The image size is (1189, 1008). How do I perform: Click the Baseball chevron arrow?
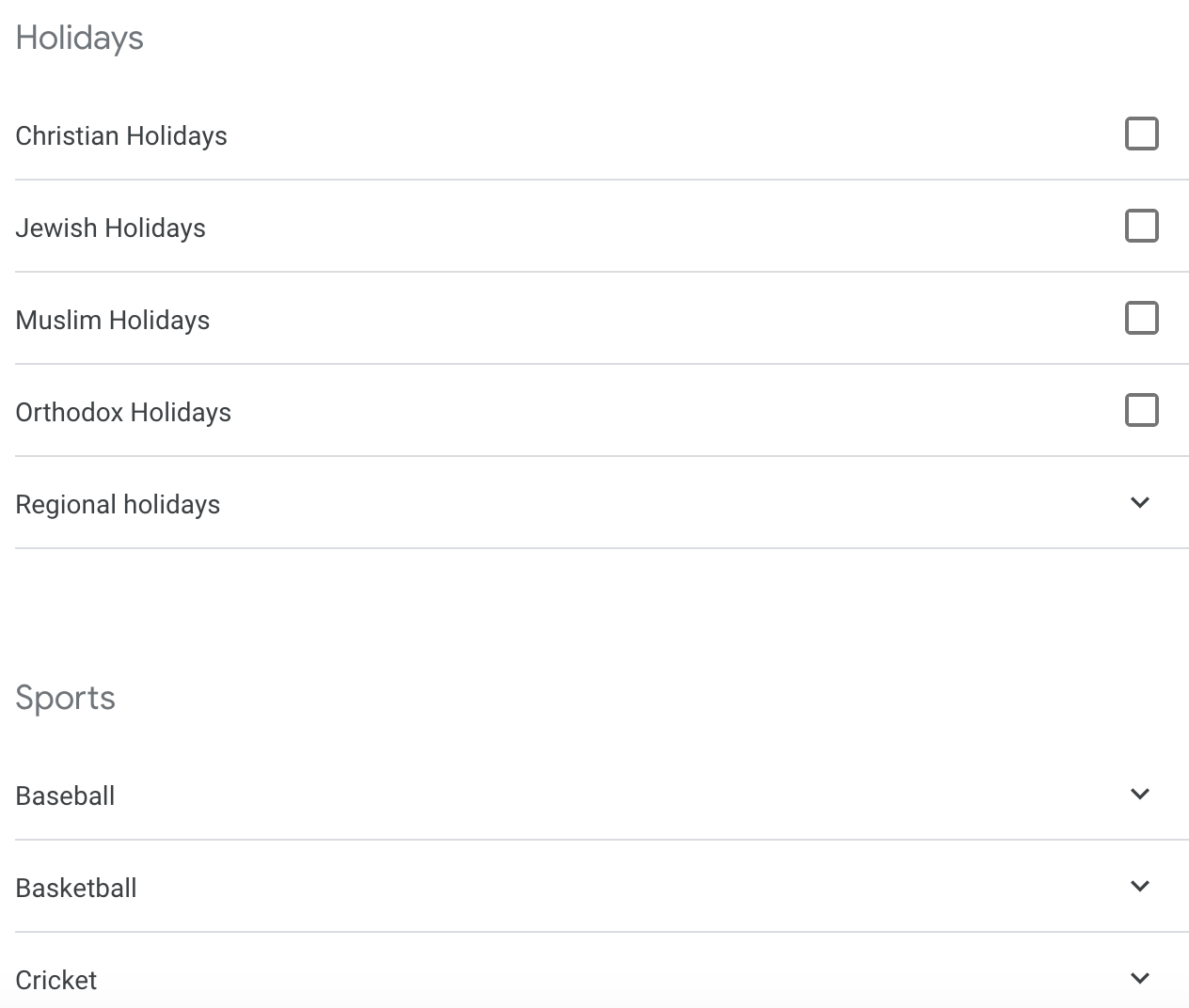[x=1139, y=795]
